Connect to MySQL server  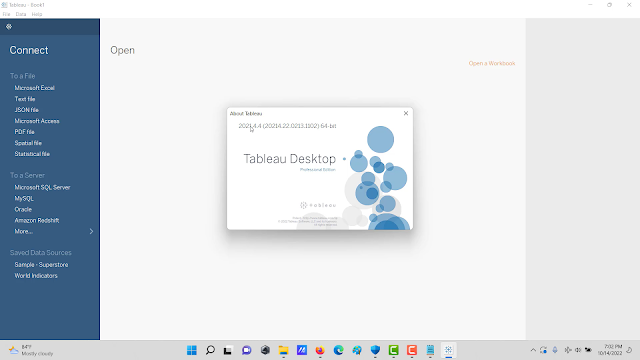(x=24, y=198)
